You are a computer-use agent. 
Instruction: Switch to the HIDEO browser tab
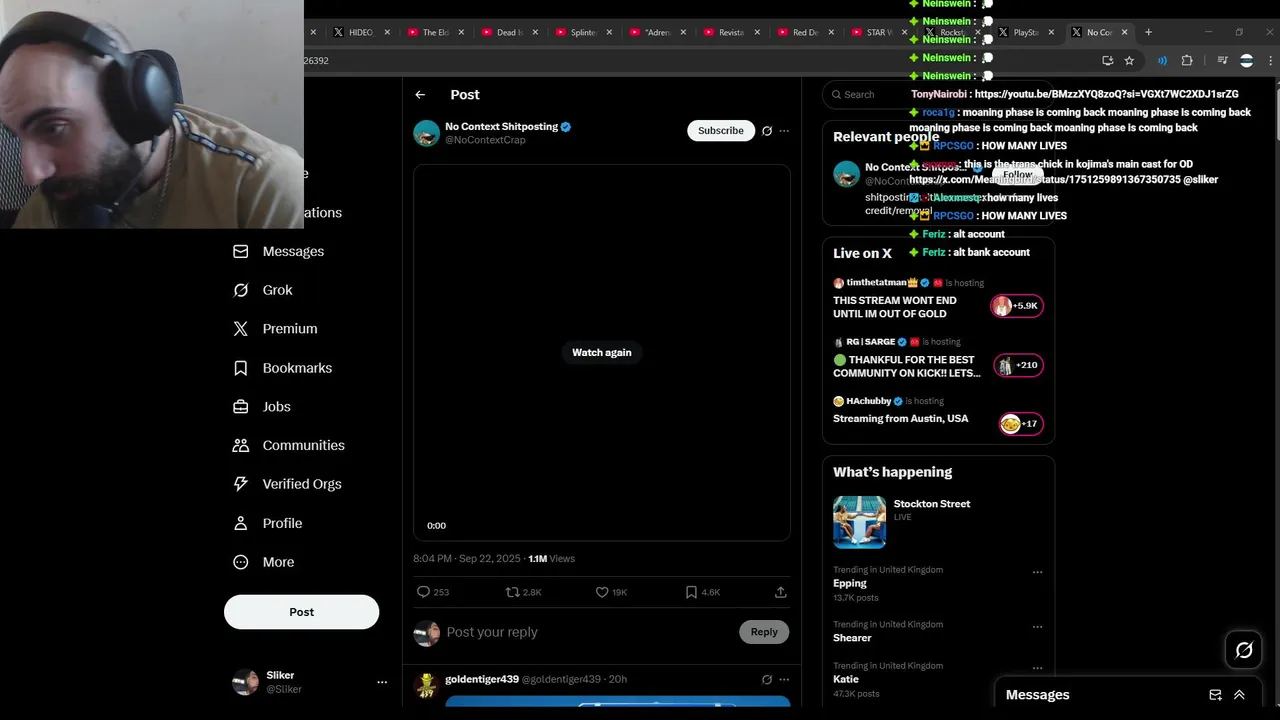tap(358, 32)
